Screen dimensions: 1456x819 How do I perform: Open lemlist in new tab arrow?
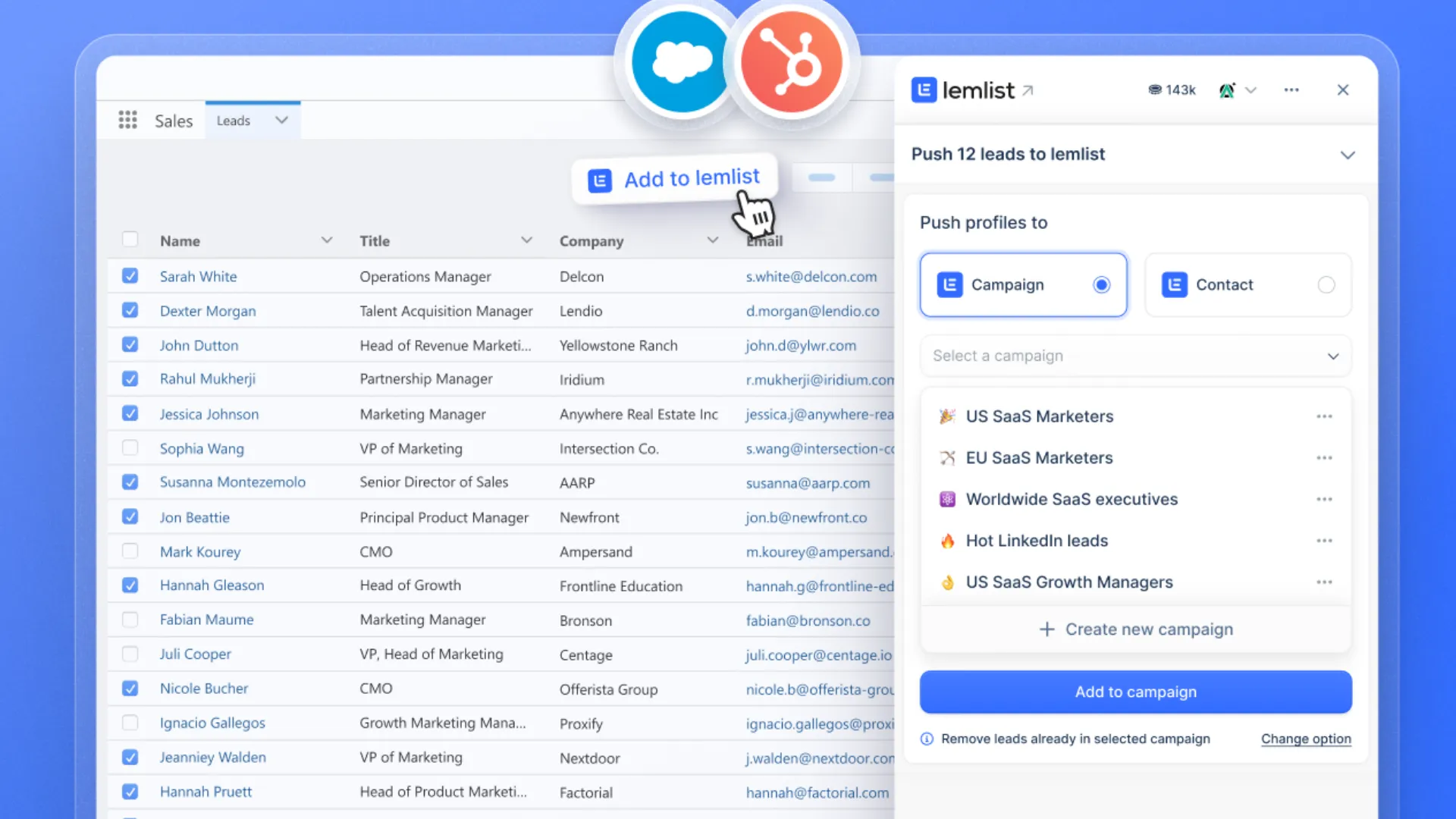tap(1028, 90)
